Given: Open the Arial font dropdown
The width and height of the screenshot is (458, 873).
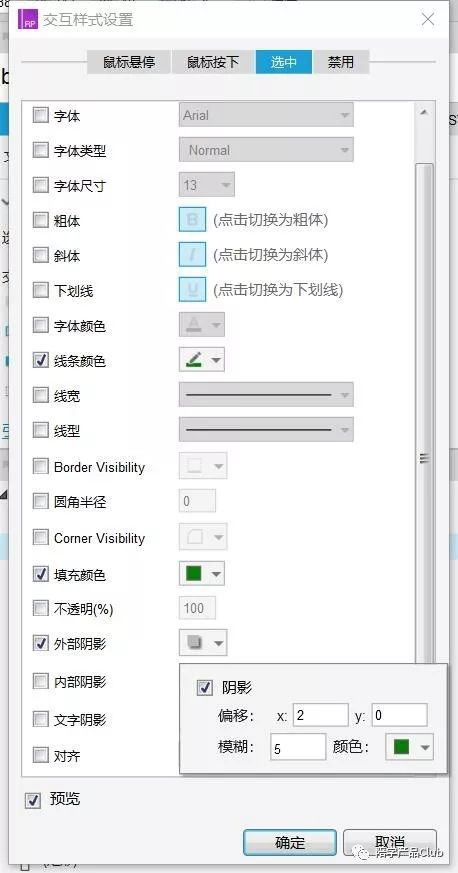Looking at the screenshot, I should (x=266, y=115).
